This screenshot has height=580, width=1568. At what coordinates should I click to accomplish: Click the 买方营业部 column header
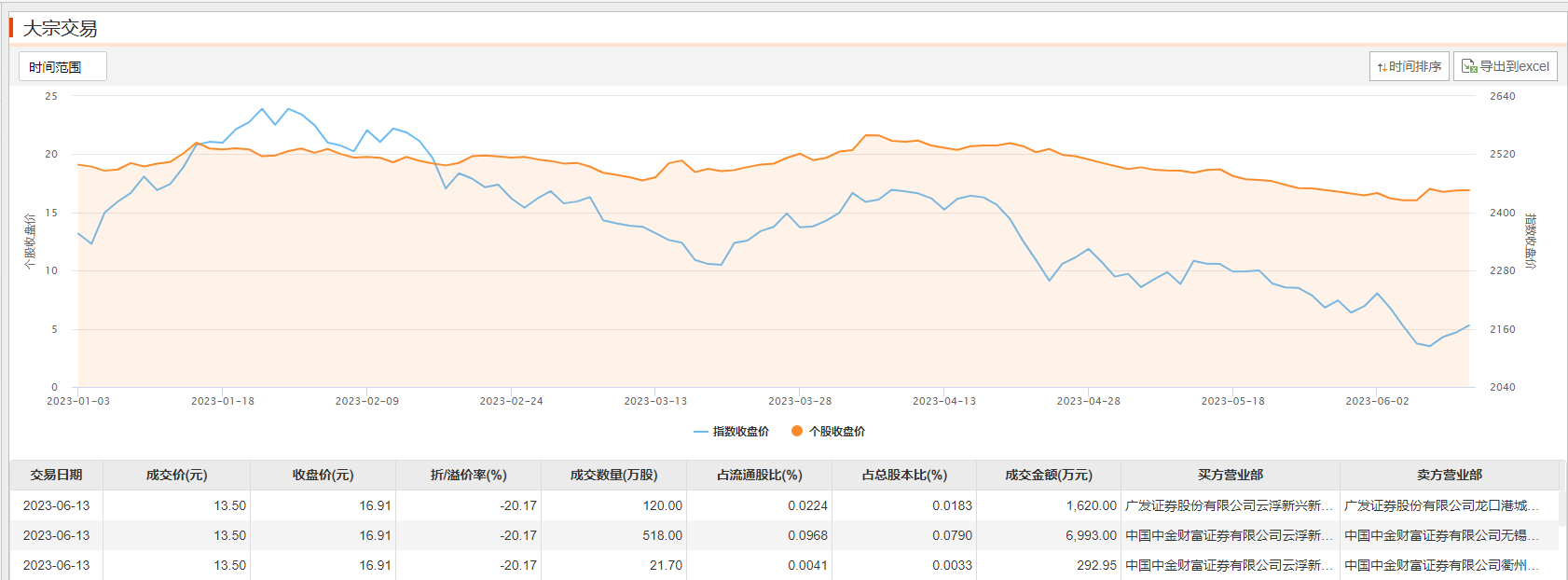1230,476
